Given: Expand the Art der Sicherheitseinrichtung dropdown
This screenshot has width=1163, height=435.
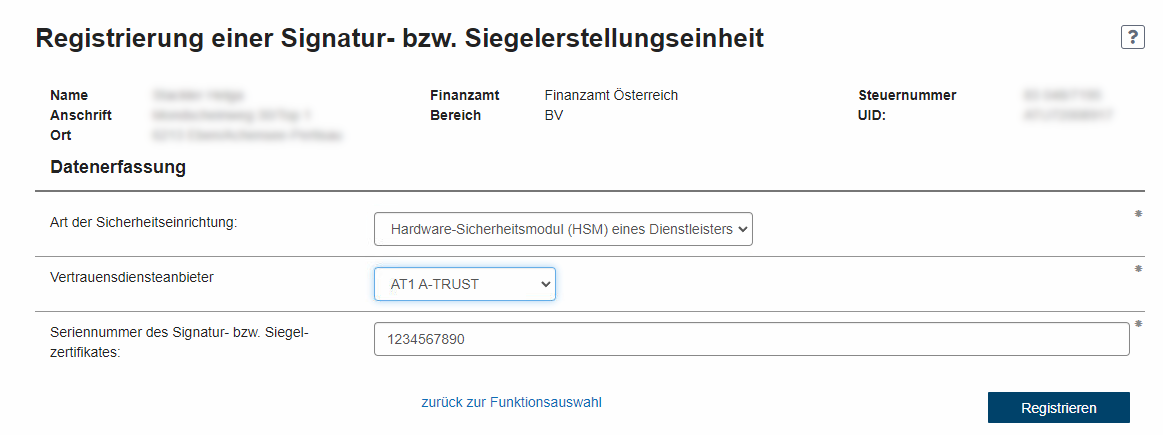Looking at the screenshot, I should [x=563, y=229].
